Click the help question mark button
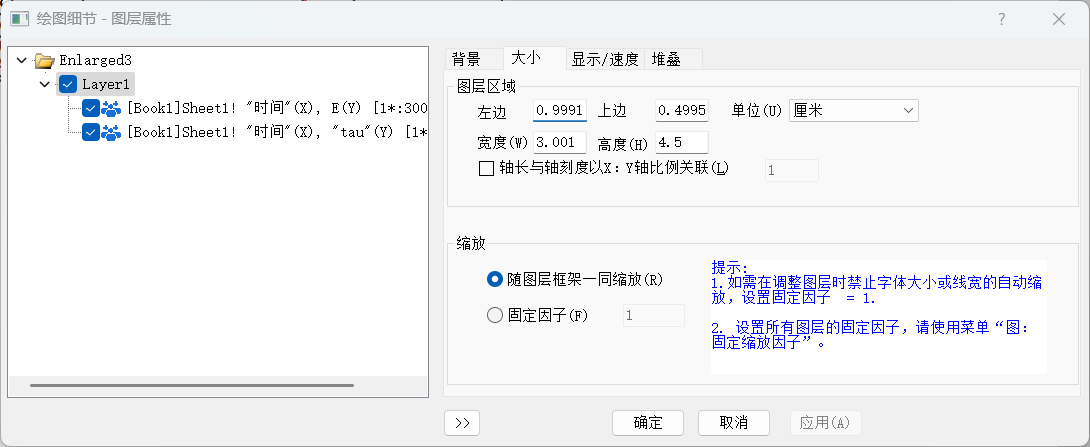The height and width of the screenshot is (447, 1090). [1001, 19]
